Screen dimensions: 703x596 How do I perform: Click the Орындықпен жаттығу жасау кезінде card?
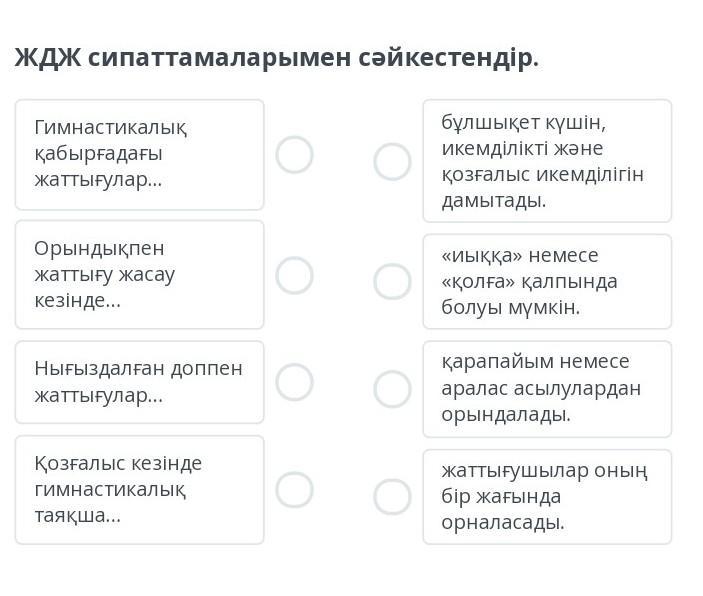(139, 274)
